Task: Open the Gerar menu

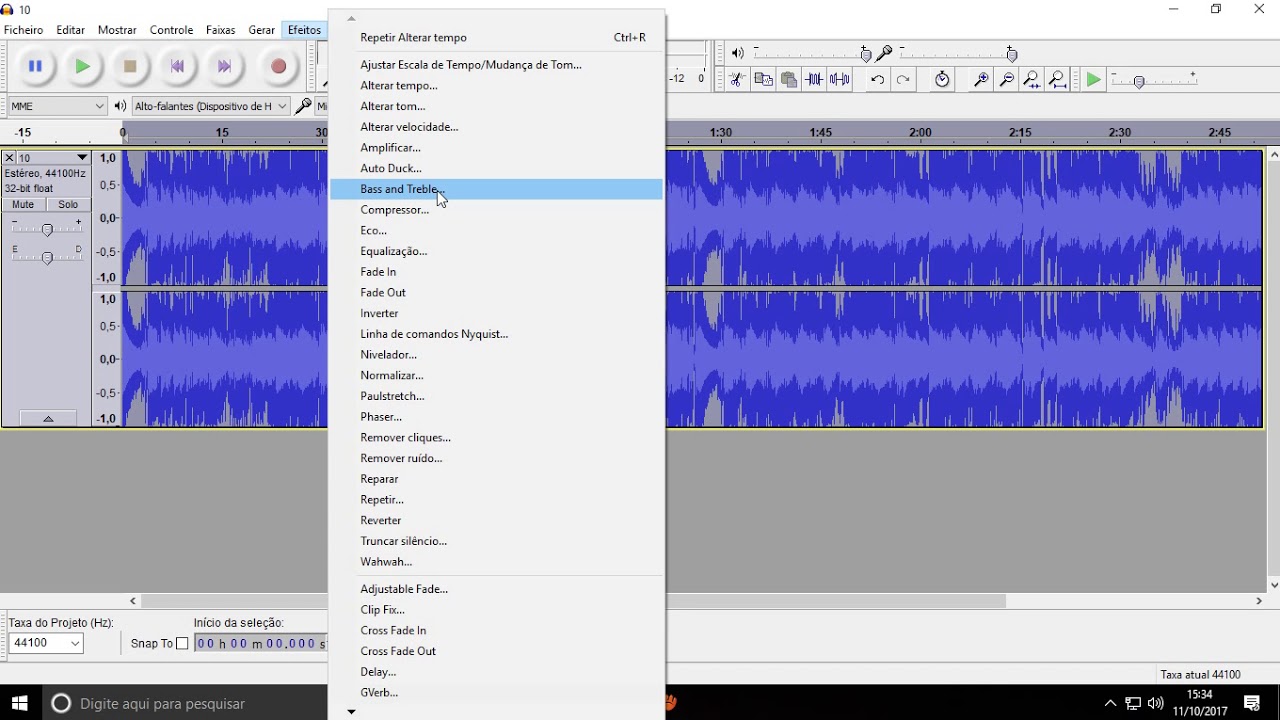Action: tap(261, 30)
